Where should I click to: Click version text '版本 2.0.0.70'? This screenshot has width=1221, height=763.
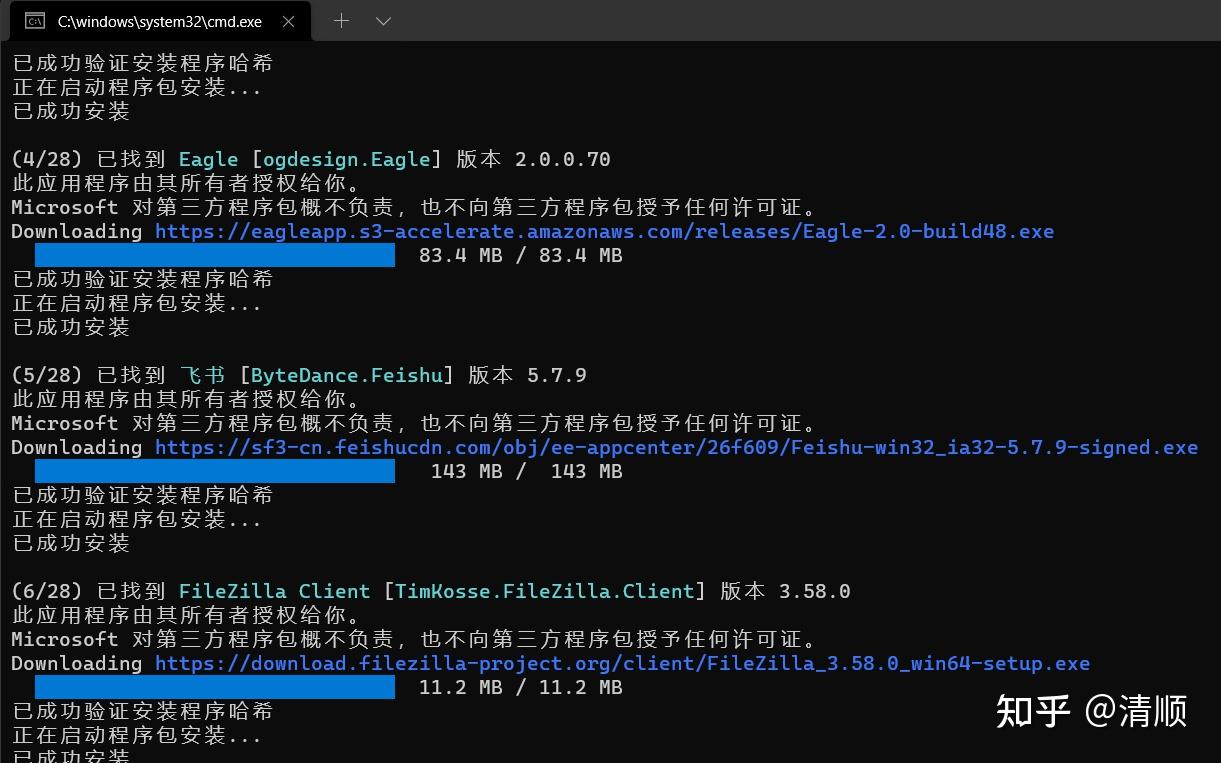pos(533,159)
